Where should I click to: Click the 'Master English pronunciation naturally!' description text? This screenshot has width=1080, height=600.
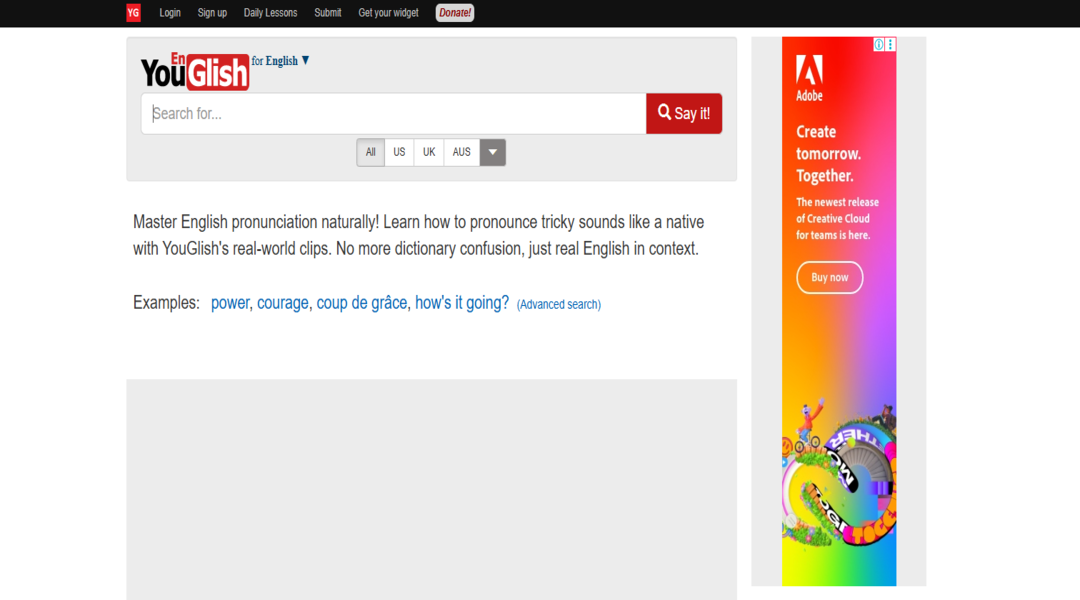click(419, 235)
